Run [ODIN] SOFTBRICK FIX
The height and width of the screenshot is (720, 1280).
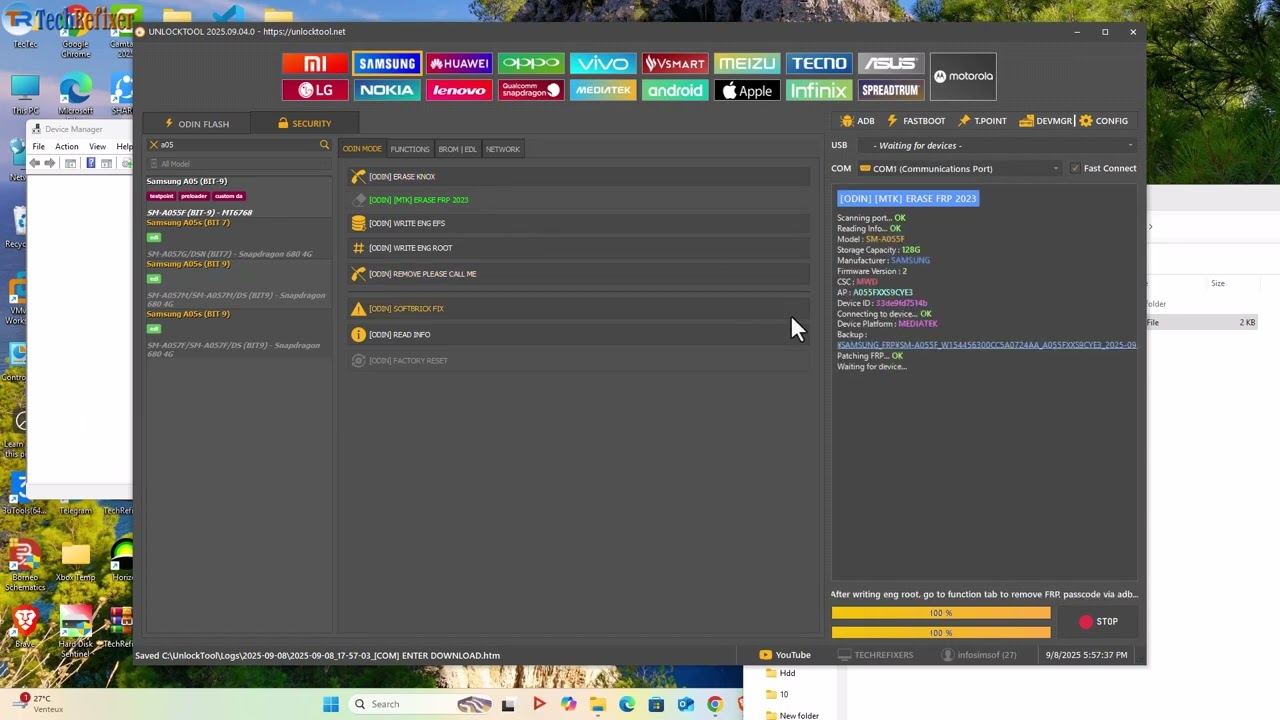(579, 309)
